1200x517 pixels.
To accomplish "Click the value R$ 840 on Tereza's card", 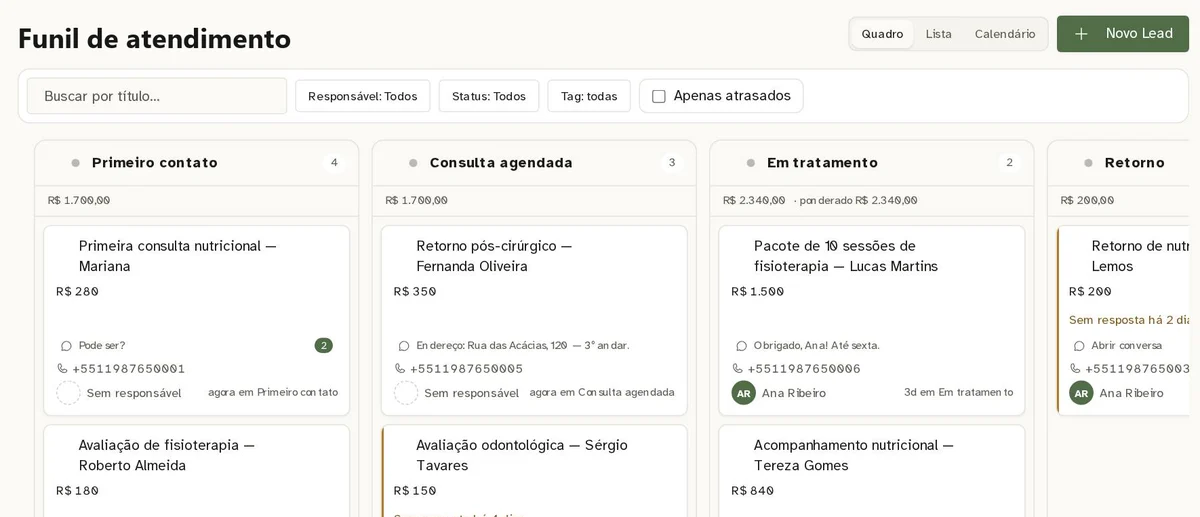I will [x=753, y=491].
